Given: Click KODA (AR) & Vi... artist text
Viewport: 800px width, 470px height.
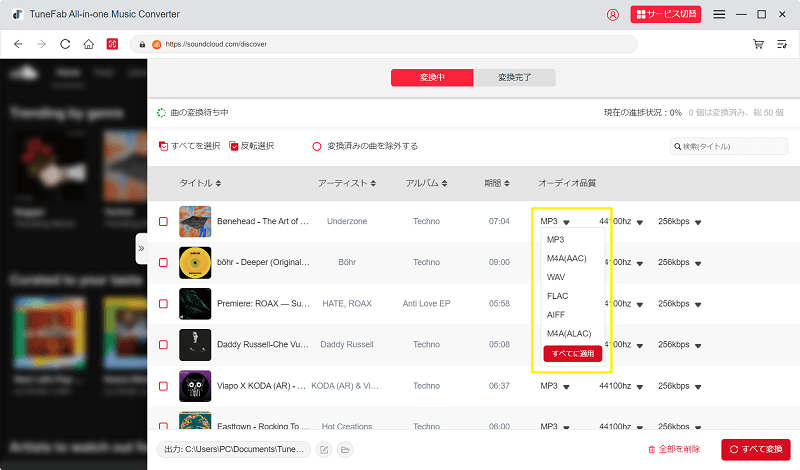Looking at the screenshot, I should [x=345, y=386].
